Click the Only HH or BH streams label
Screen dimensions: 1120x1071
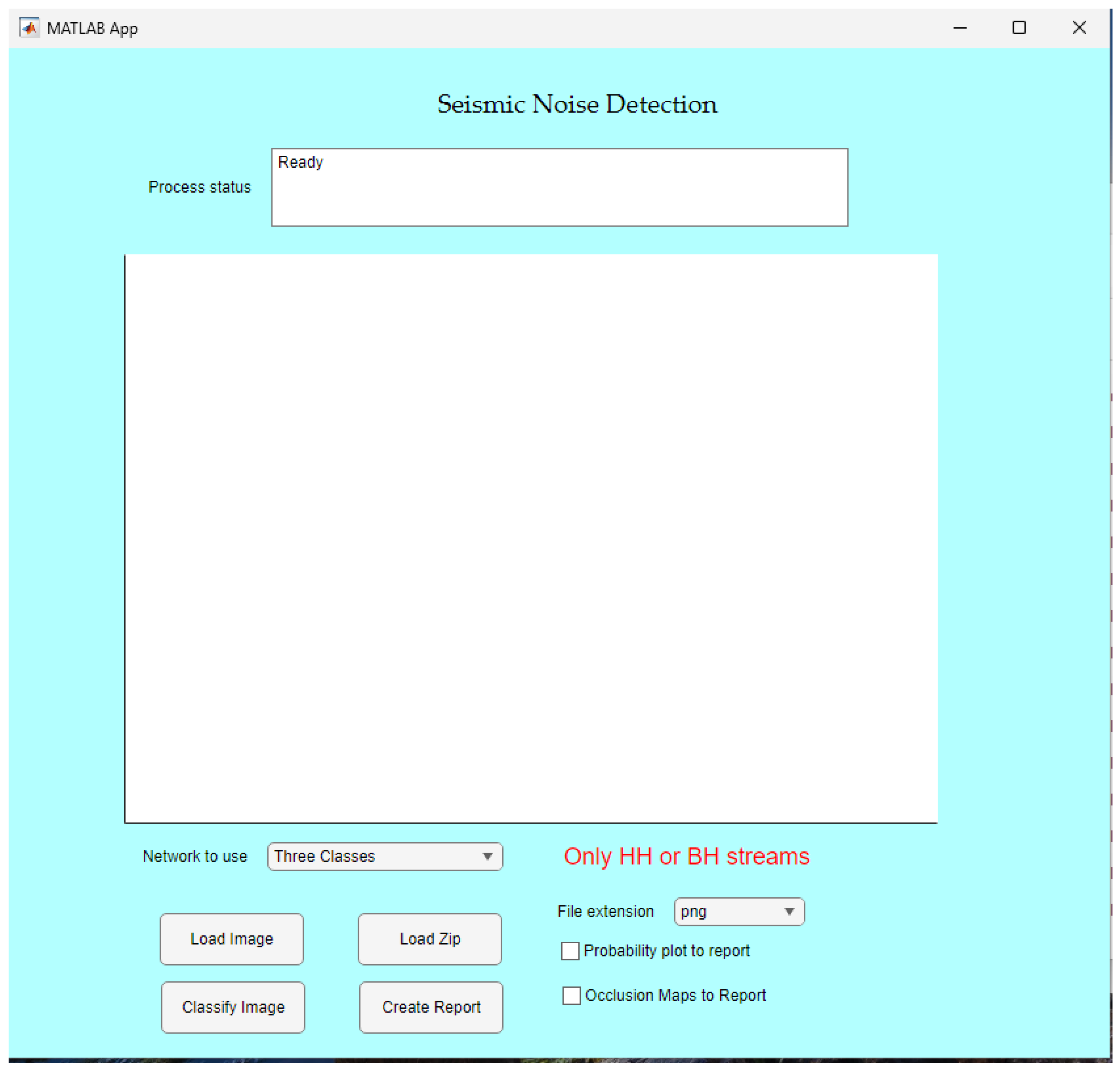coord(686,856)
